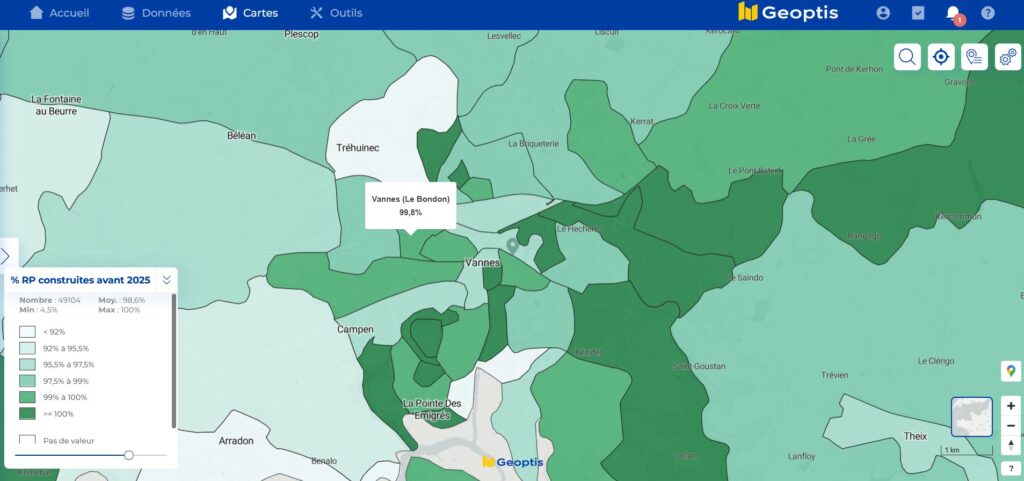Click the basemap overview thumbnail

click(972, 416)
